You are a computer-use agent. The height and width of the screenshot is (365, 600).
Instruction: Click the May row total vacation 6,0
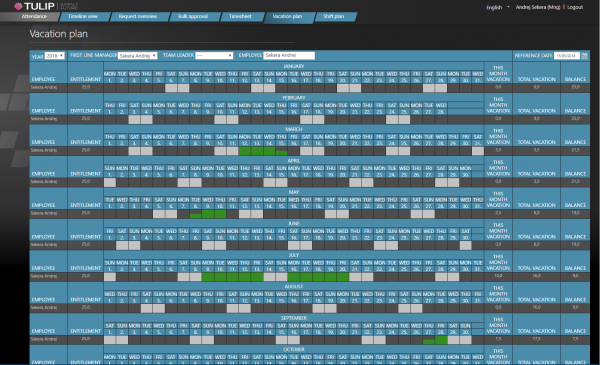pyautogui.click(x=536, y=213)
